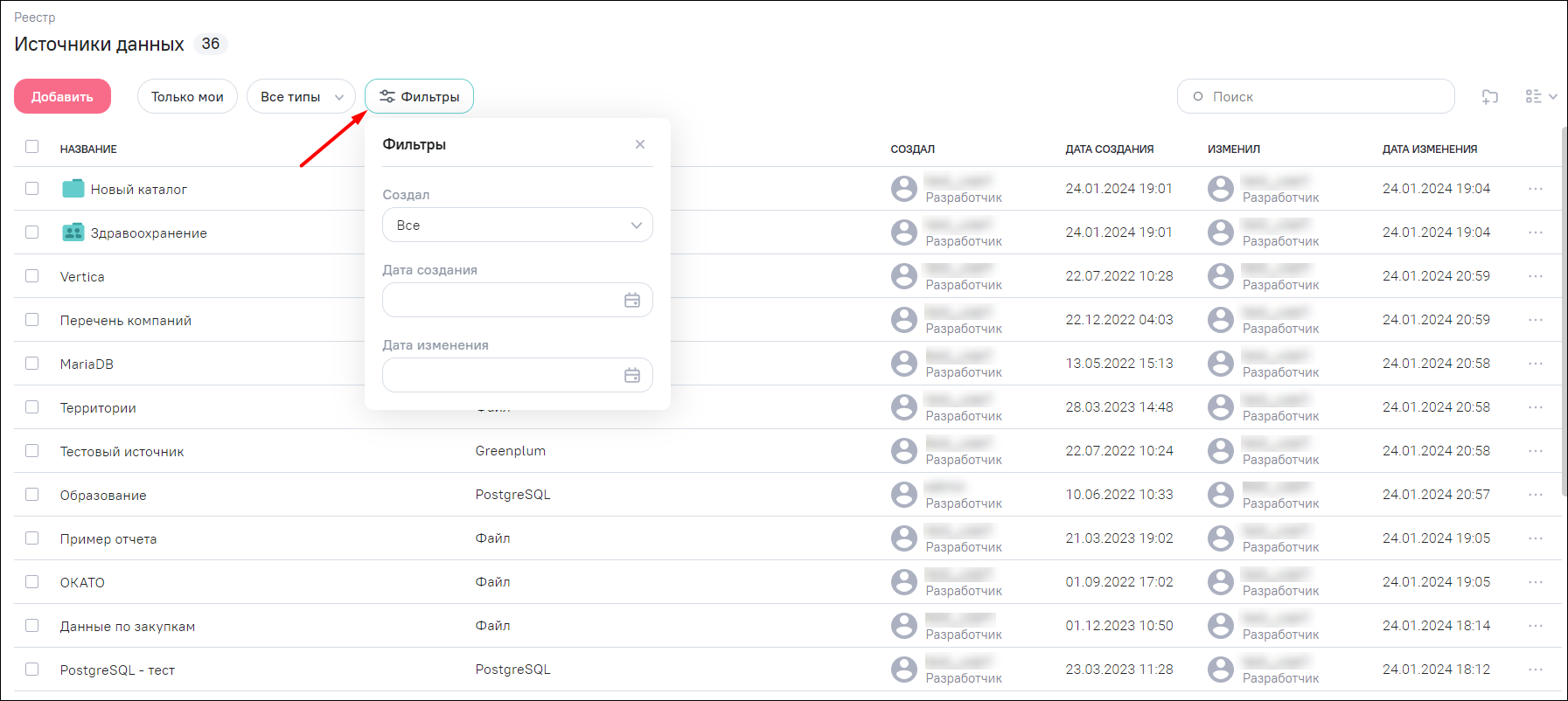Image resolution: width=1568 pixels, height=701 pixels.
Task: Select all rows with header checkbox
Action: (x=32, y=147)
